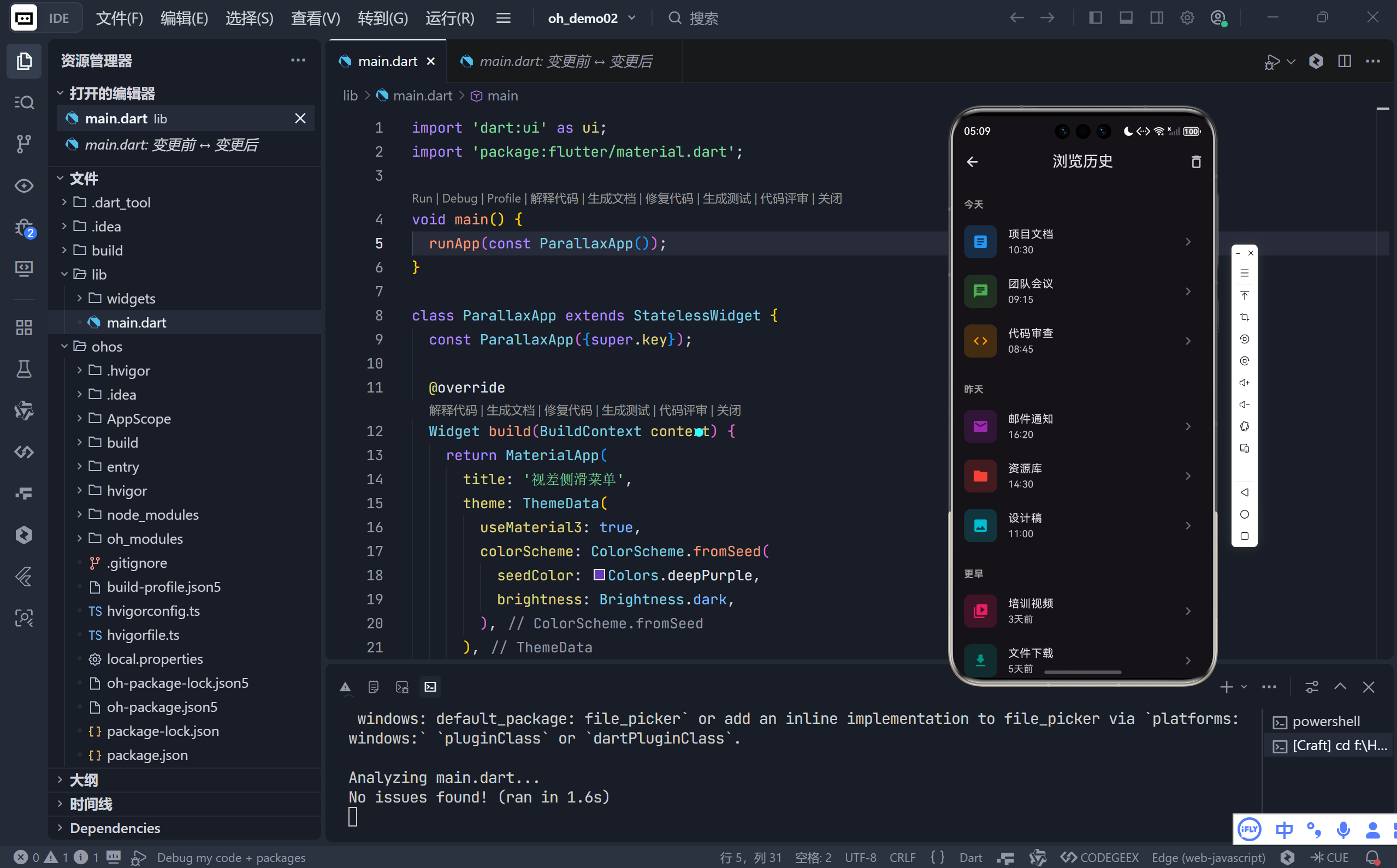The height and width of the screenshot is (868, 1397).
Task: Toggle the secondary sidebar layout button
Action: pos(1156,18)
